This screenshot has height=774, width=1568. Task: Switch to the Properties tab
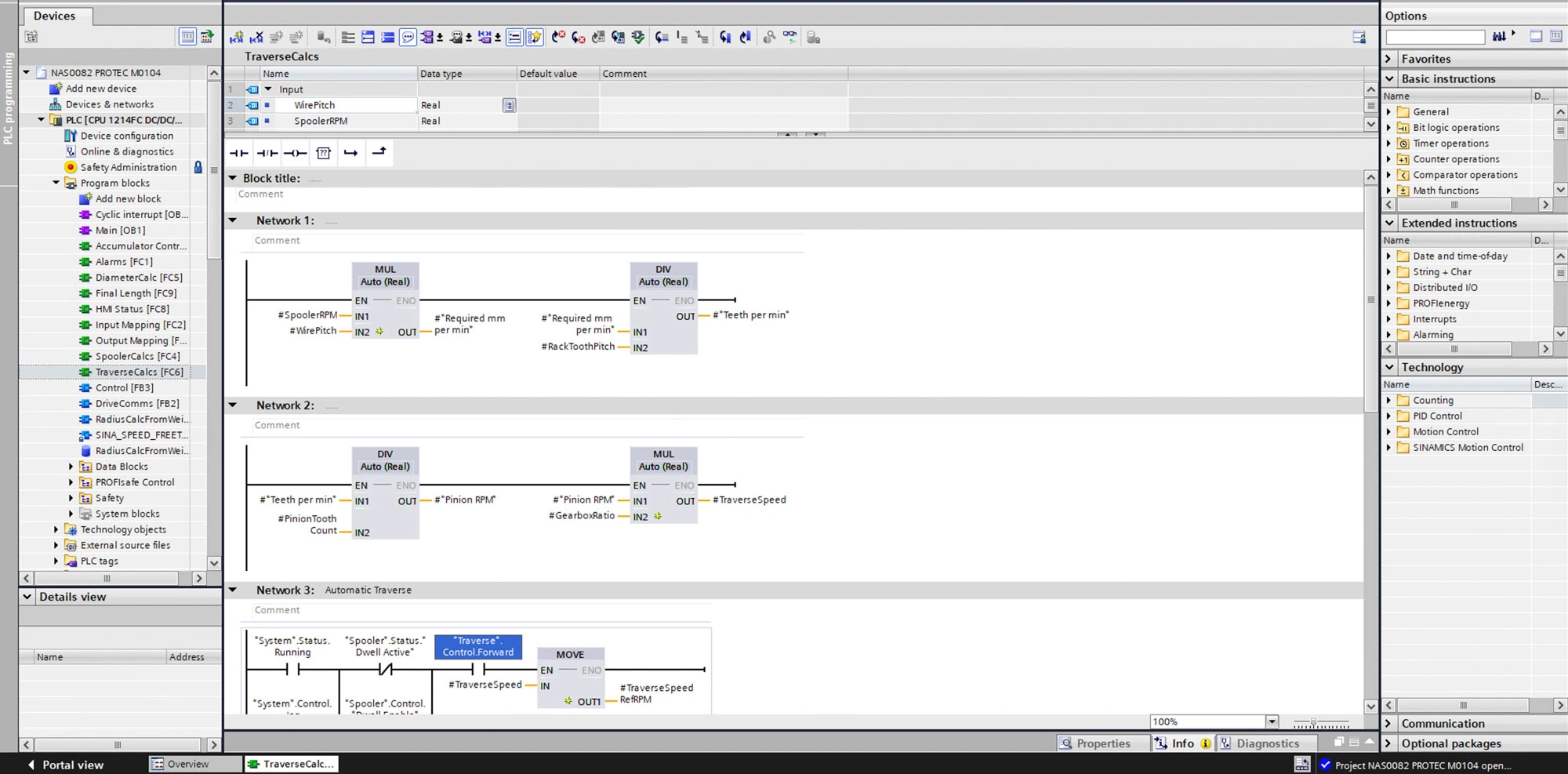(x=1094, y=743)
